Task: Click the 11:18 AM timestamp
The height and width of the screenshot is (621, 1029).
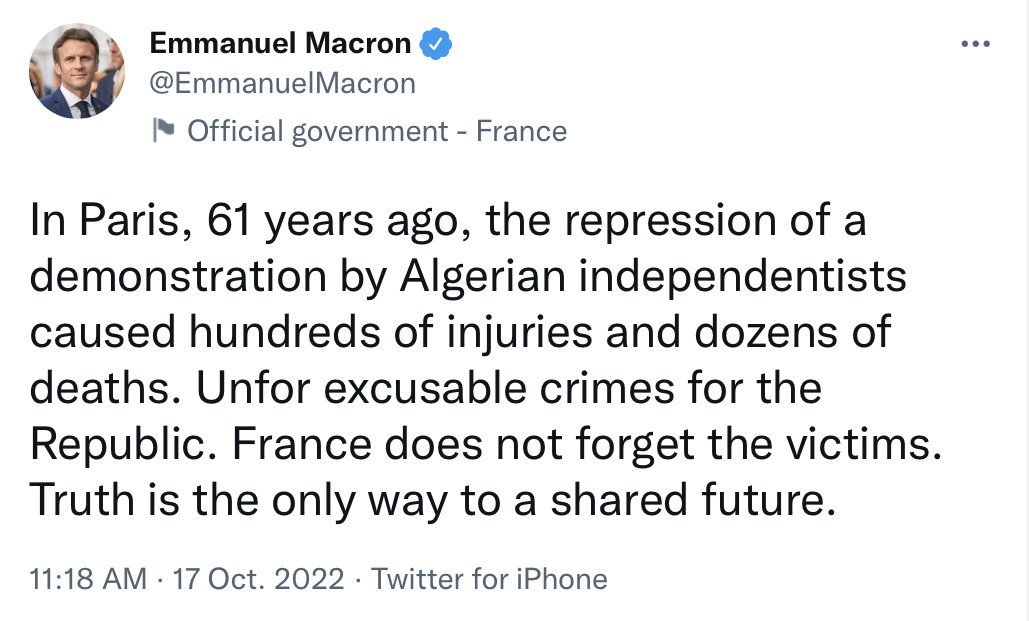Action: click(88, 579)
